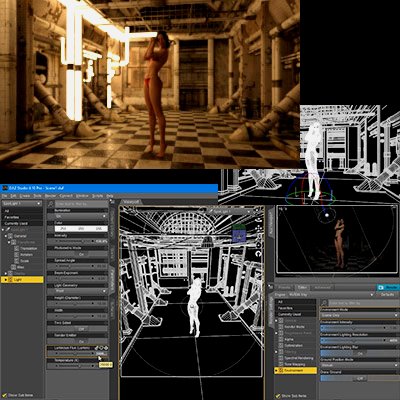
Task: Collapse the General group in Parameters tree
Action: pyautogui.click(x=6, y=236)
